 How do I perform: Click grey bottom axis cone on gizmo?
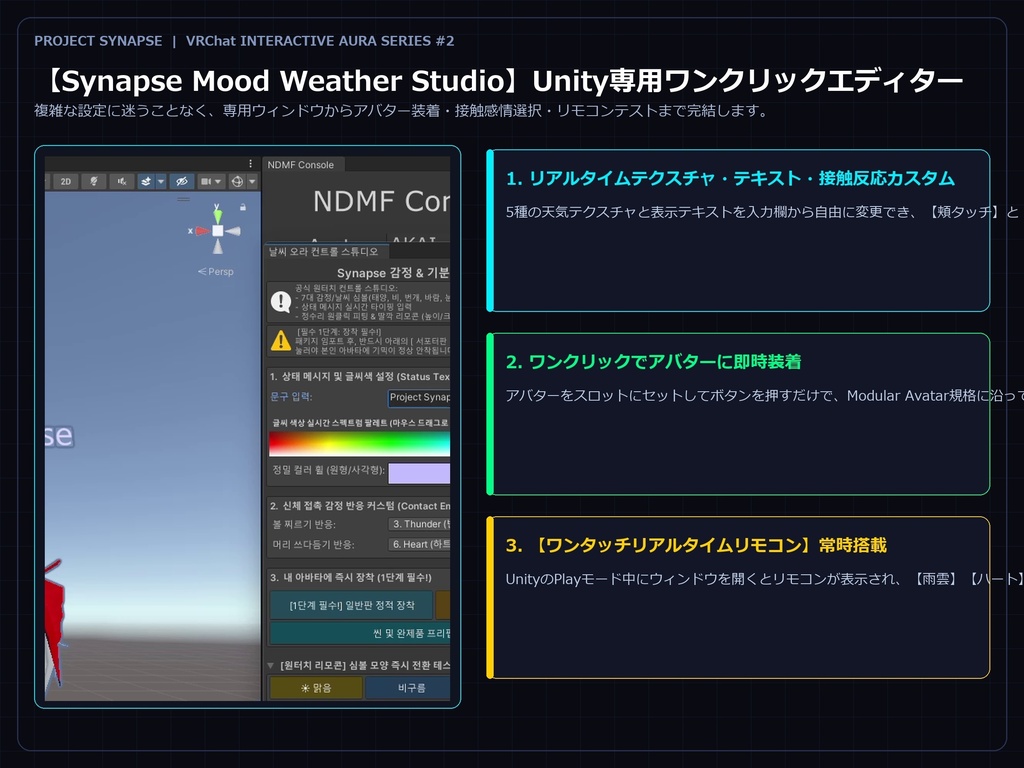(217, 246)
